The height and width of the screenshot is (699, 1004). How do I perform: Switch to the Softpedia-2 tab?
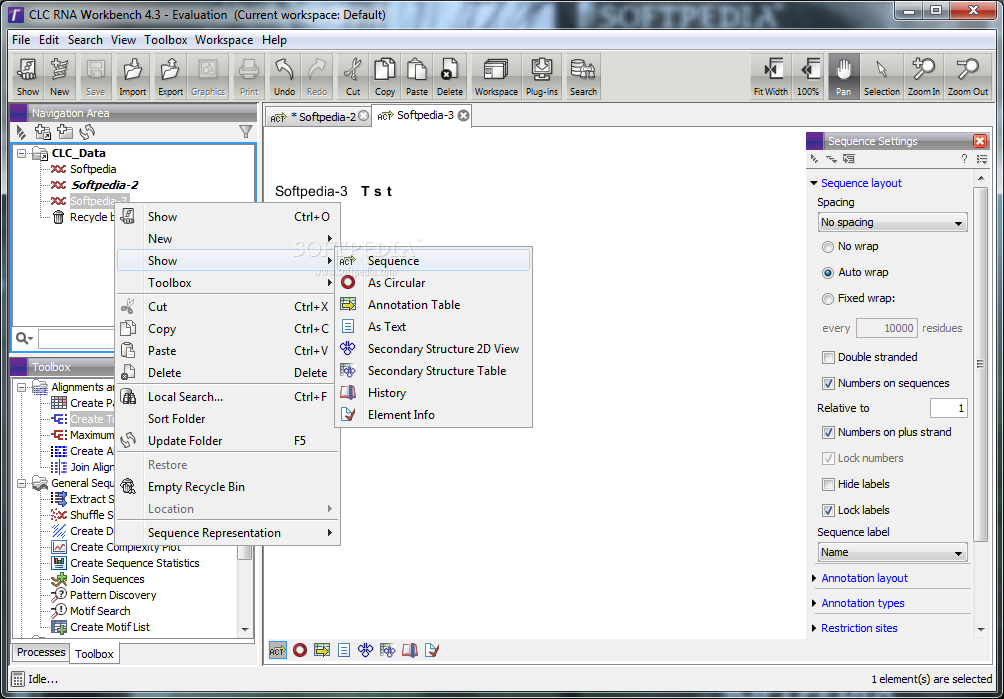point(318,116)
